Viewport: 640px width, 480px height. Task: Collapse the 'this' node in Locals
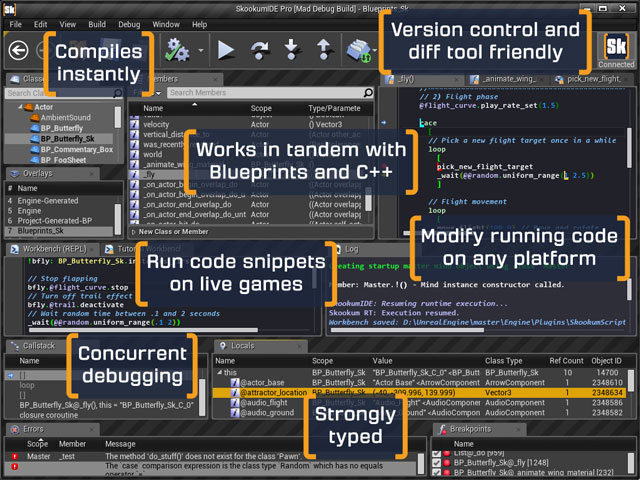220,372
